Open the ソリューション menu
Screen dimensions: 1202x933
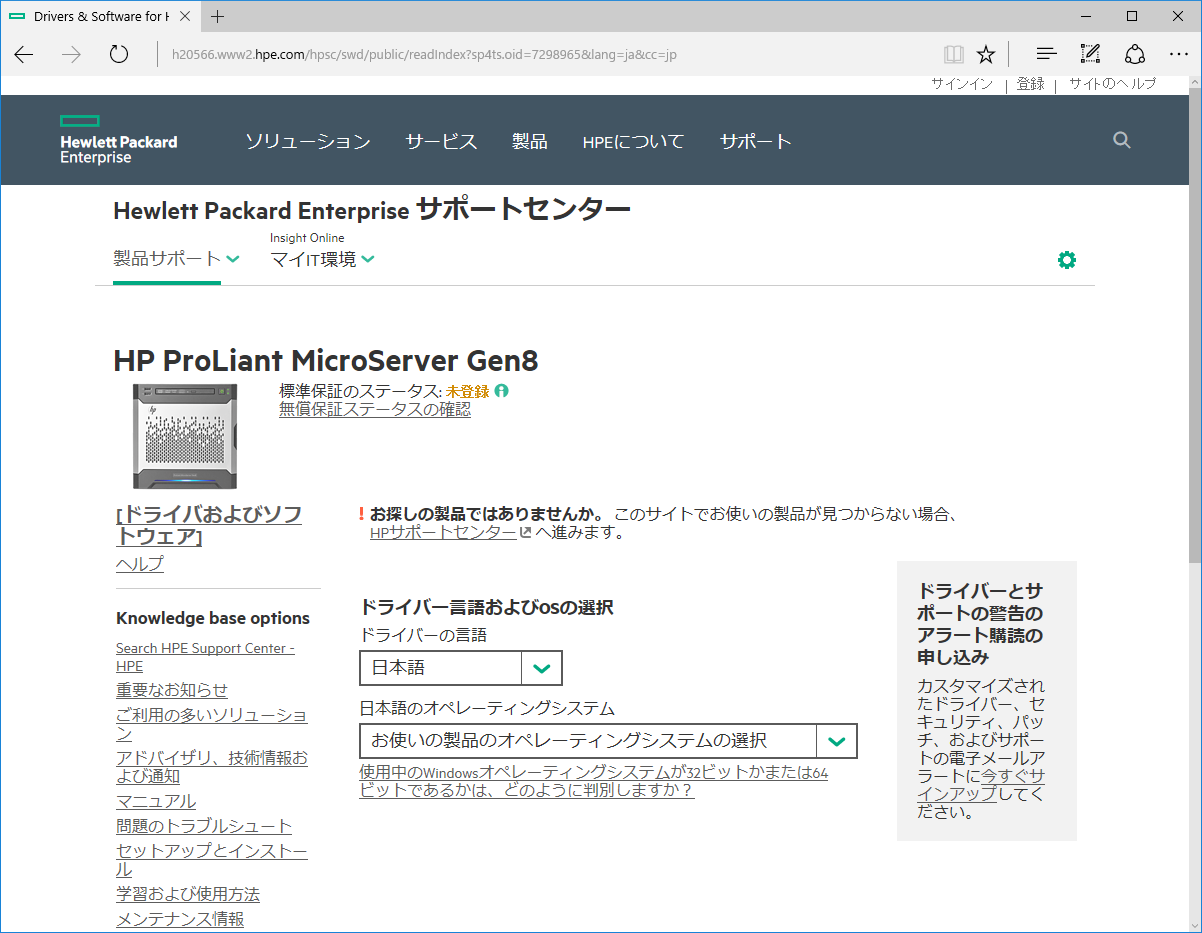point(308,142)
